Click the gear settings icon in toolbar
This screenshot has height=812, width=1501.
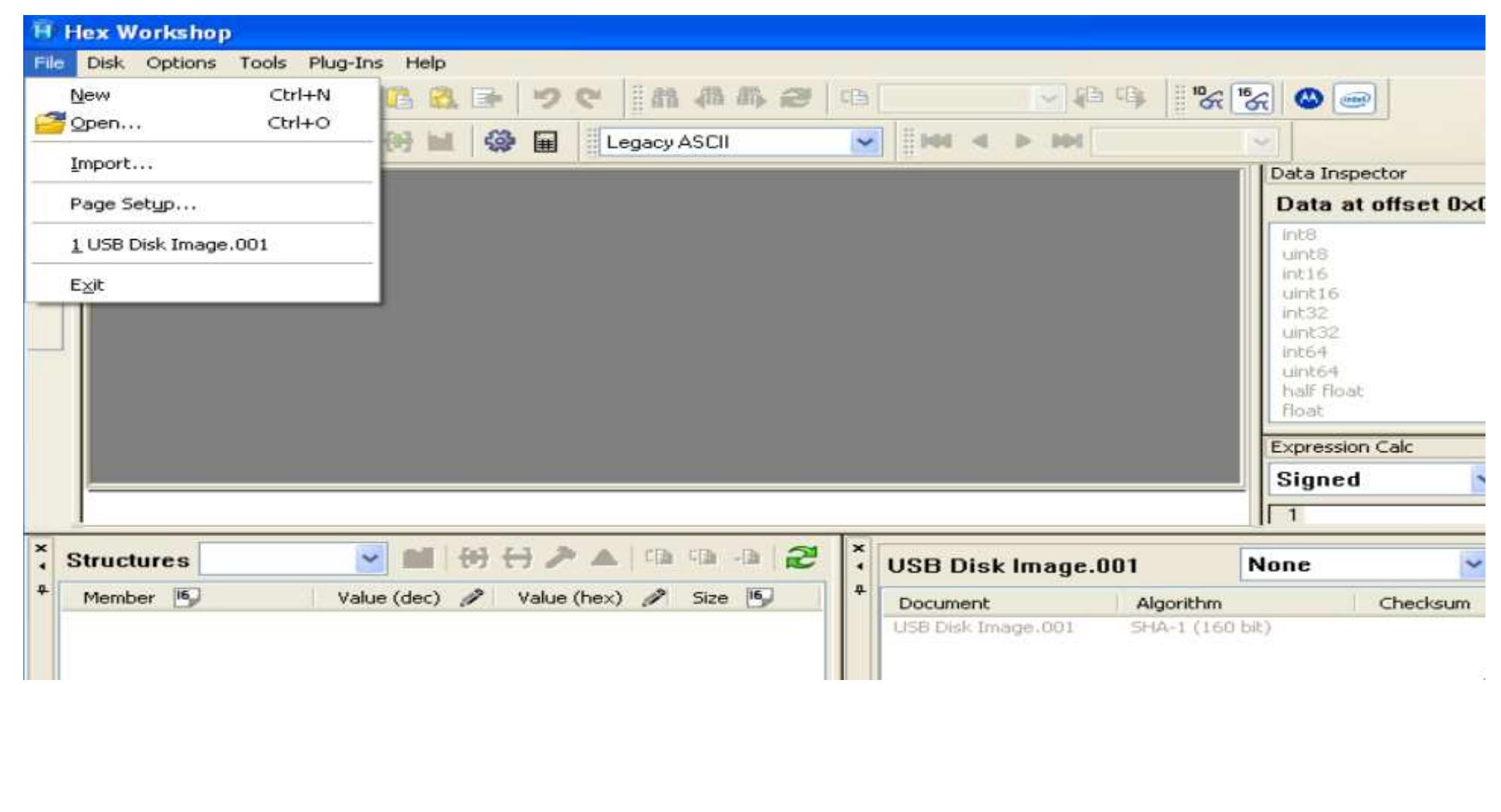(x=500, y=141)
